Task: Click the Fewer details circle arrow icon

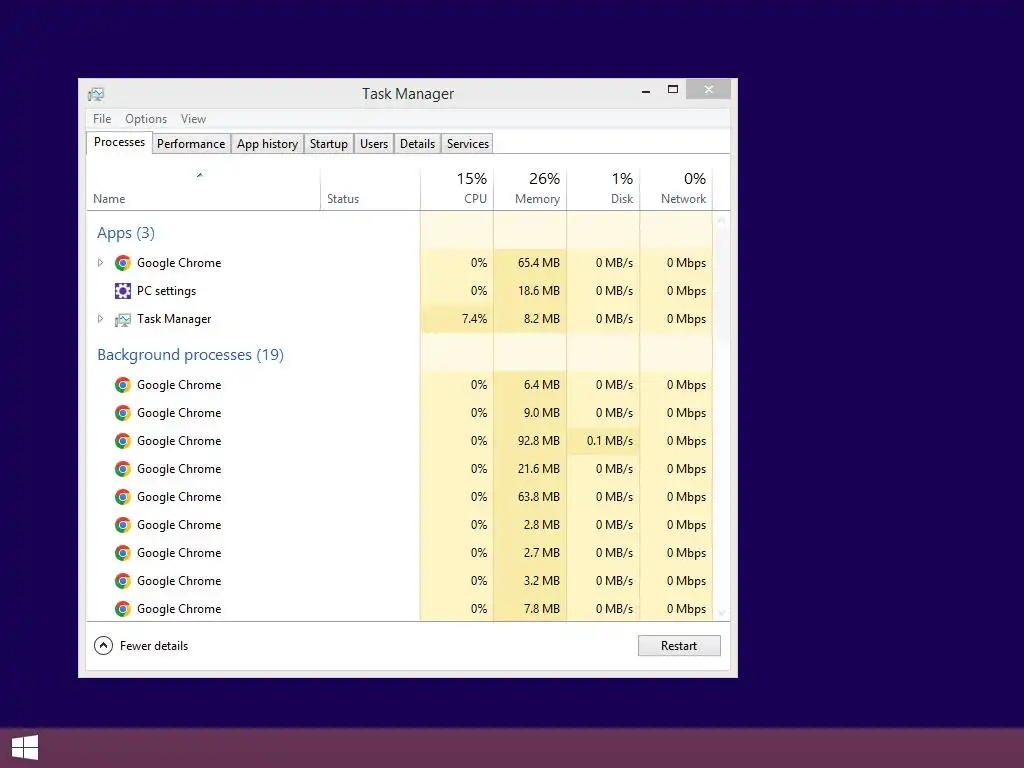Action: 103,646
